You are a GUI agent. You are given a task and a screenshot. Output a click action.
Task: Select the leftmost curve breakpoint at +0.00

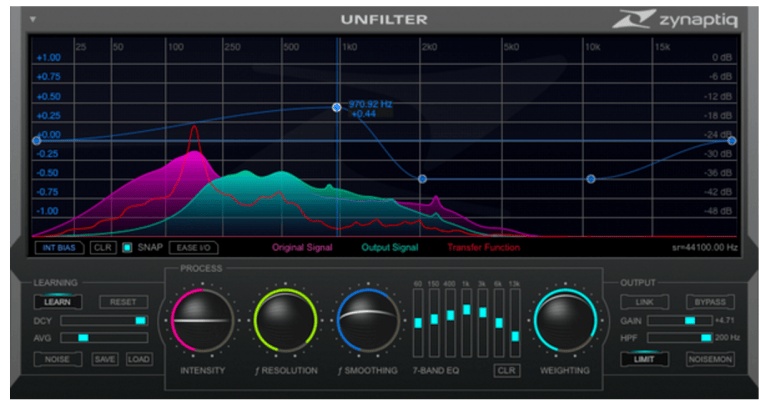[36, 141]
